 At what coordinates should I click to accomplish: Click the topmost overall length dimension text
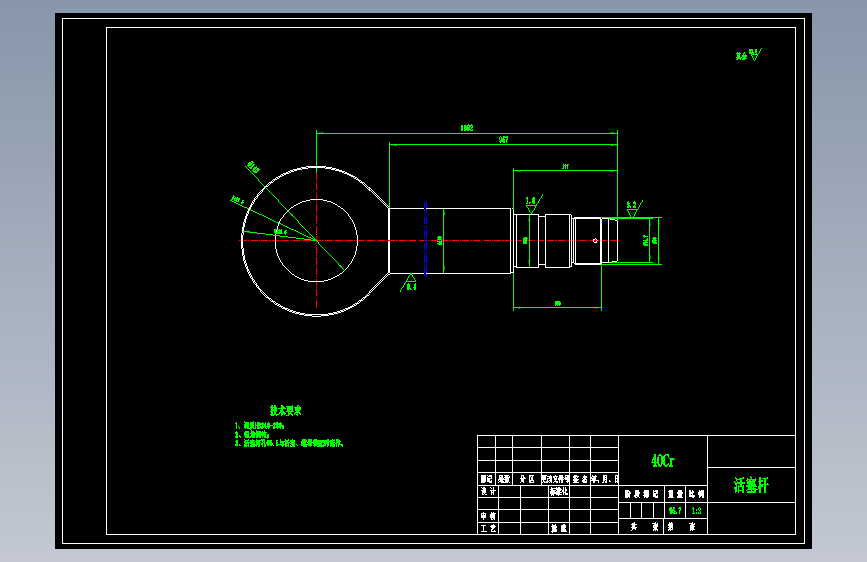click(x=467, y=128)
